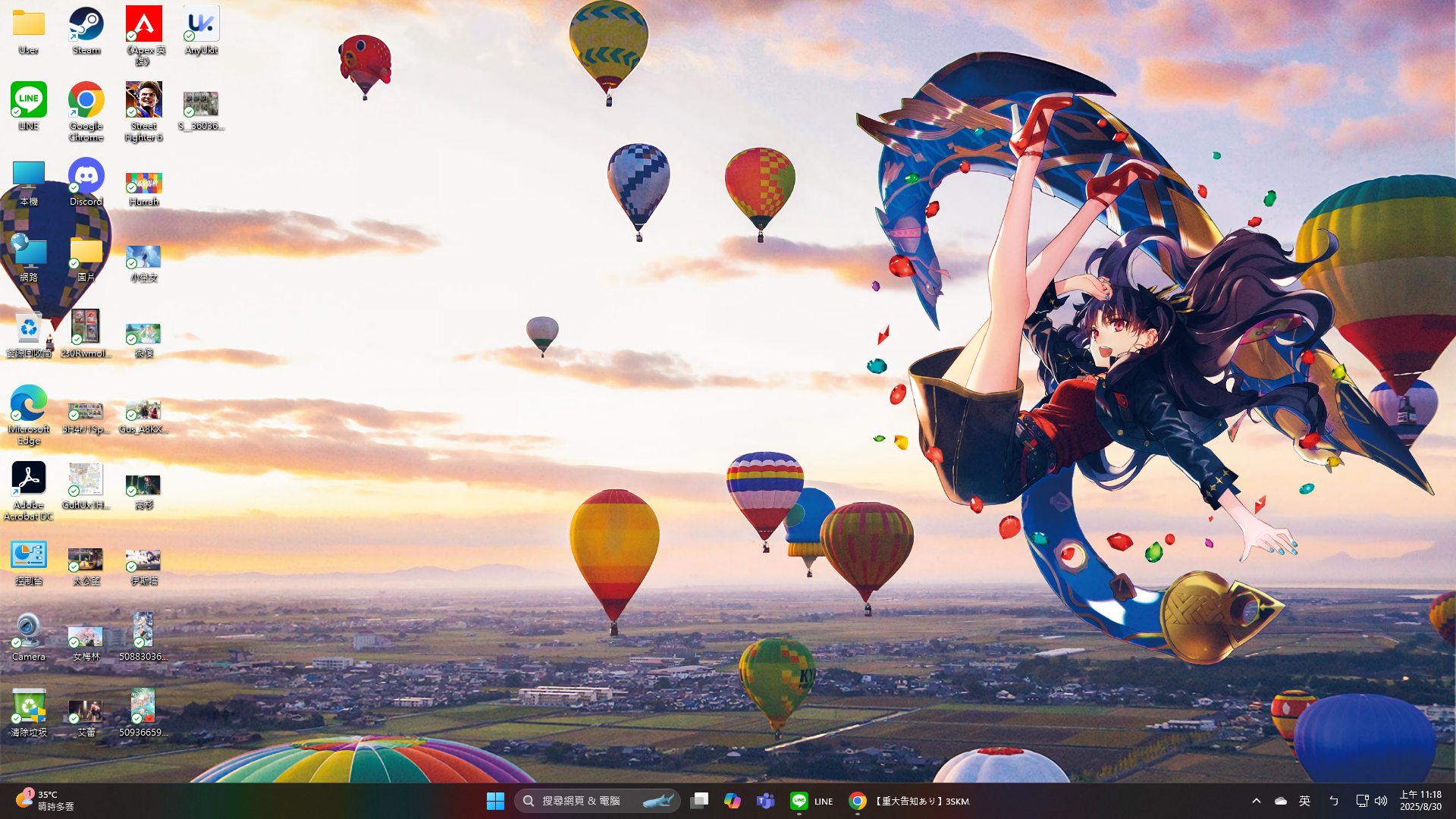The height and width of the screenshot is (819, 1456).
Task: Open the 35°C weather widget
Action: click(45, 801)
